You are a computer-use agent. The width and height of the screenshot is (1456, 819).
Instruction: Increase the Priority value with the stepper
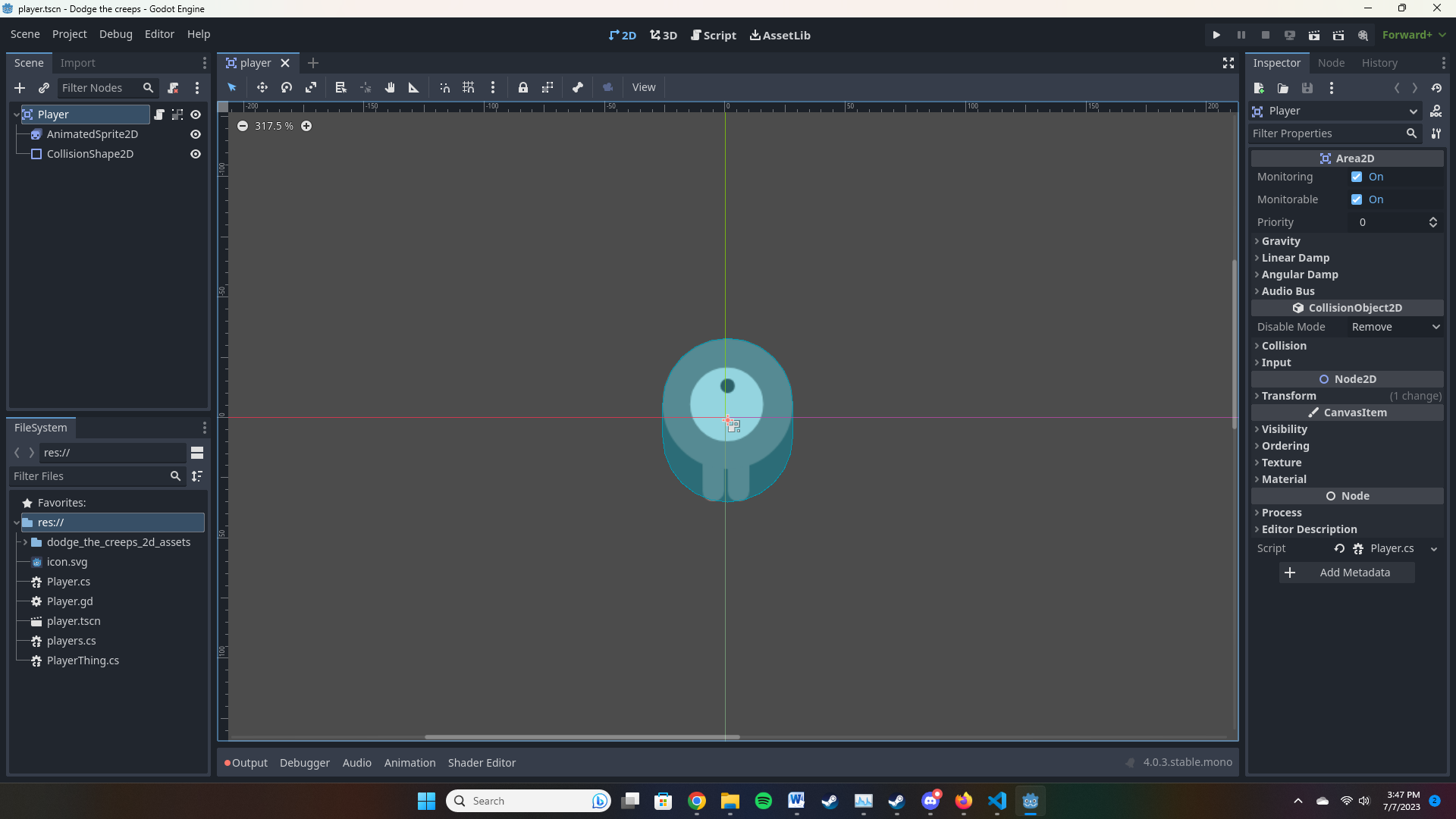pos(1433,218)
